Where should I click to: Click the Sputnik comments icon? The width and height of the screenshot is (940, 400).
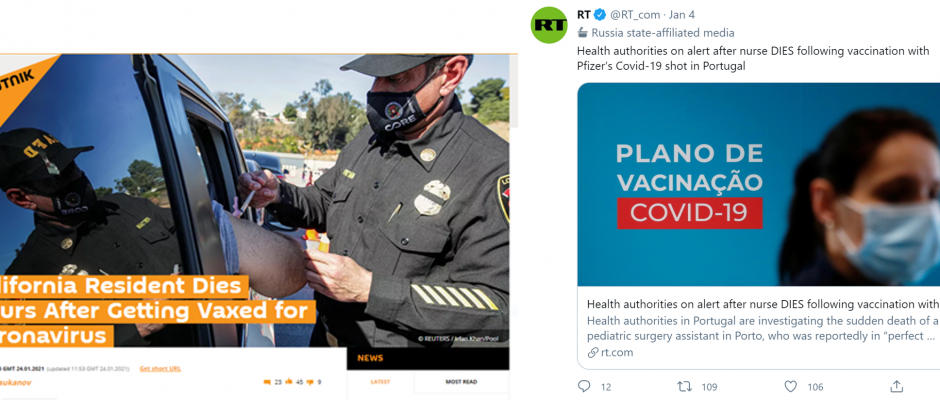click(x=267, y=381)
